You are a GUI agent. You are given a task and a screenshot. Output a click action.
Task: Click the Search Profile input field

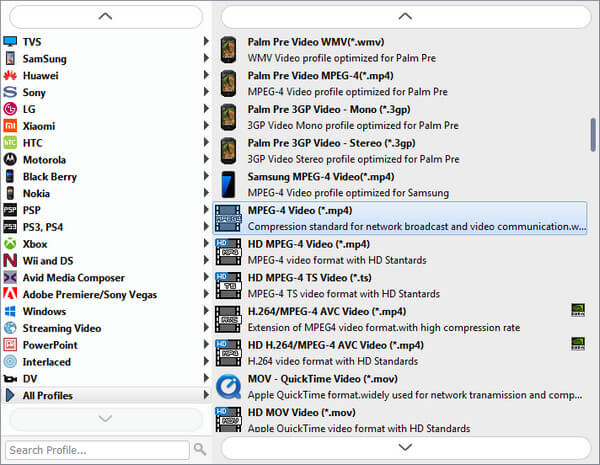(97, 450)
